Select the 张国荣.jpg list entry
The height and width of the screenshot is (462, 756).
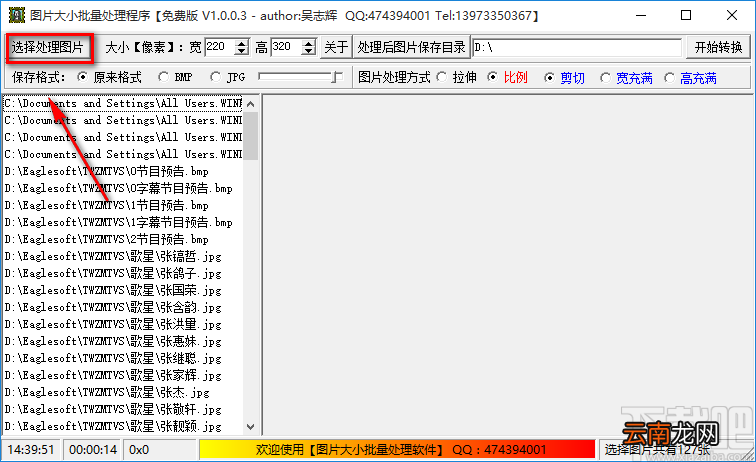[x=123, y=290]
